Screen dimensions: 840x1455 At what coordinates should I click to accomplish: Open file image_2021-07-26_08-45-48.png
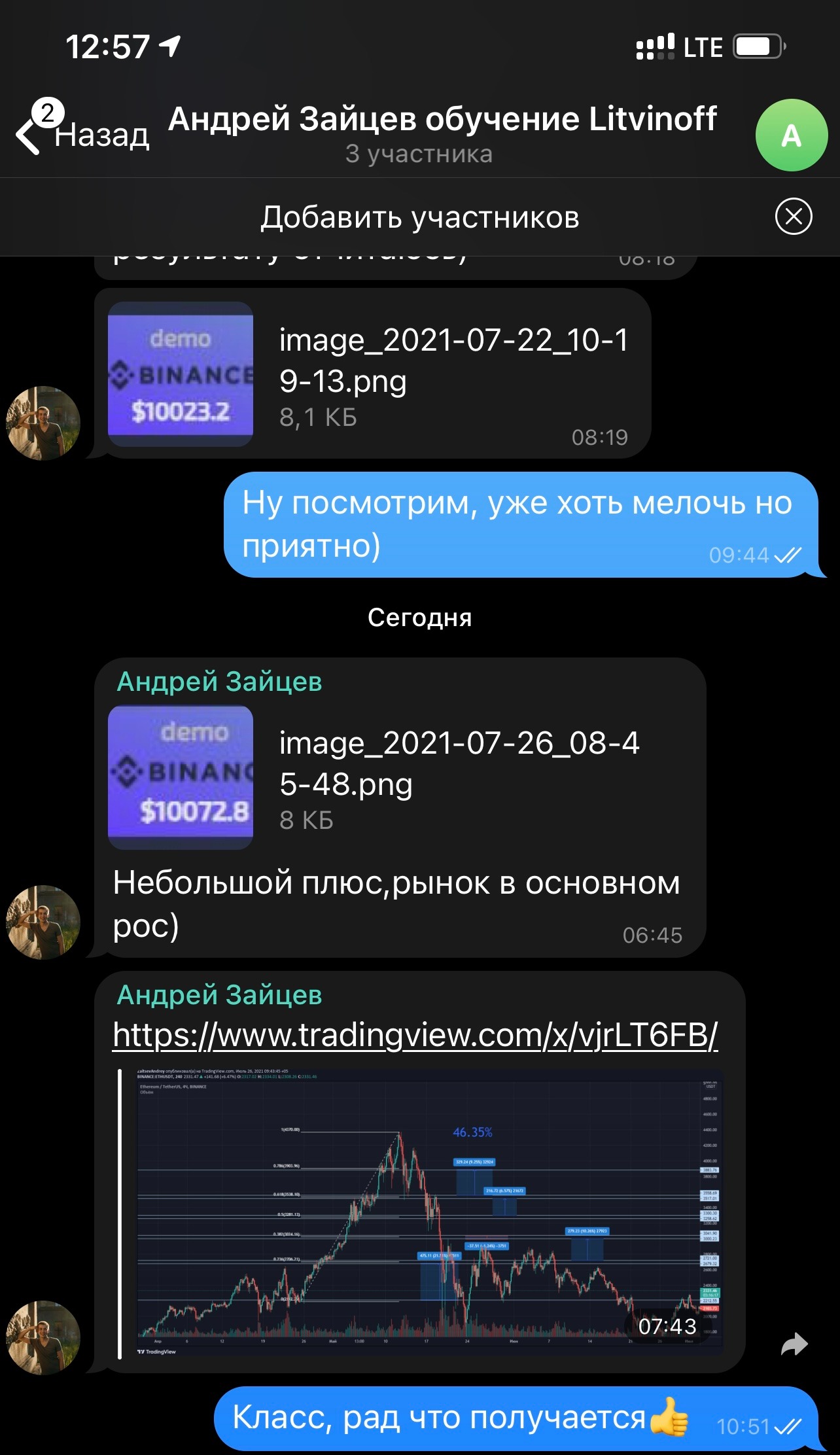pos(459,763)
